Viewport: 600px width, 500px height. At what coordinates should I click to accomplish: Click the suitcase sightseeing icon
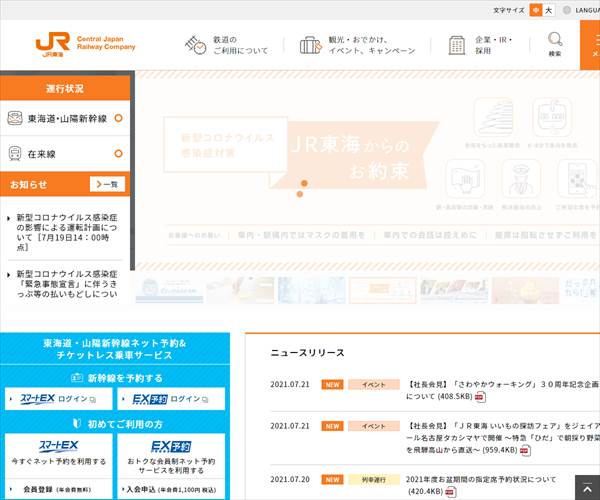pos(310,45)
